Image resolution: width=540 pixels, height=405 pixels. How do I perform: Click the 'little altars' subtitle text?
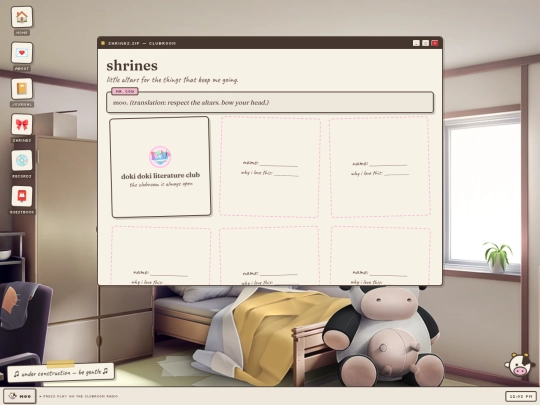pyautogui.click(x=172, y=80)
